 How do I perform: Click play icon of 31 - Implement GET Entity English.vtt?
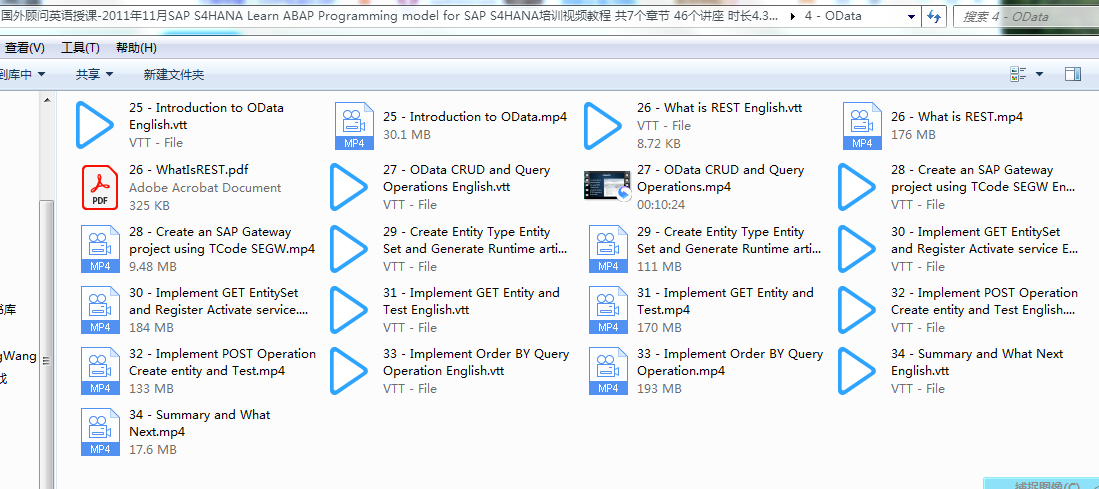[x=348, y=310]
